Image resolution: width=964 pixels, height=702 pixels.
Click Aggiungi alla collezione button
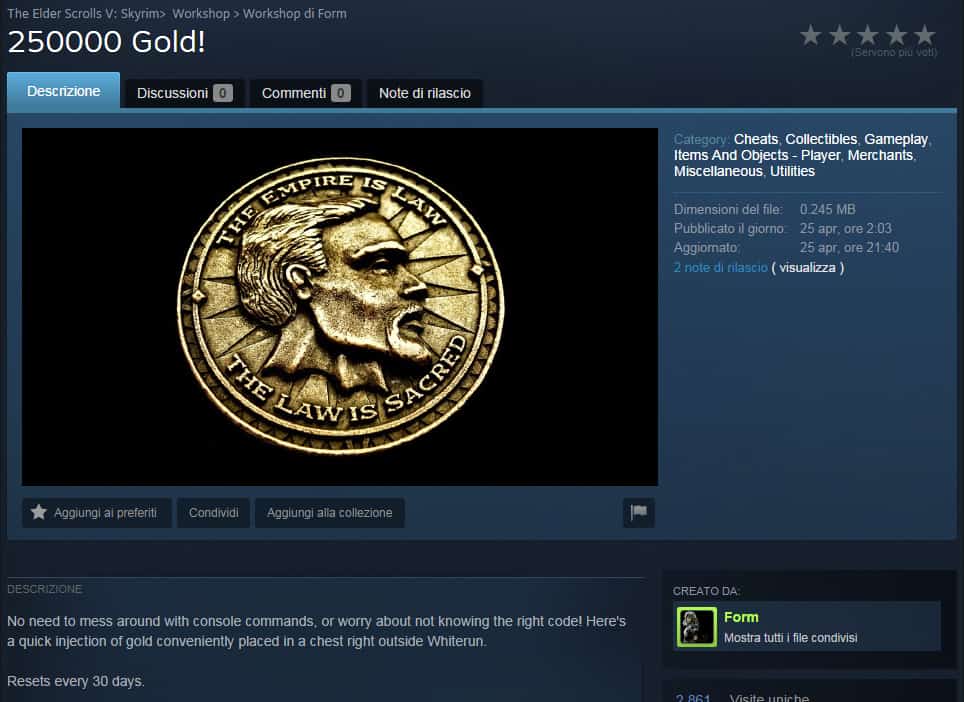pos(329,513)
